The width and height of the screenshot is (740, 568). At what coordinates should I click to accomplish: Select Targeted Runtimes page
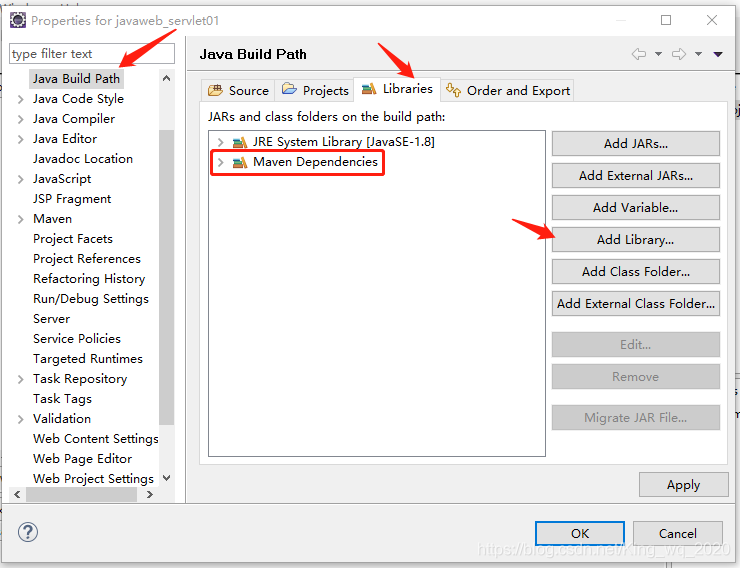coord(88,359)
